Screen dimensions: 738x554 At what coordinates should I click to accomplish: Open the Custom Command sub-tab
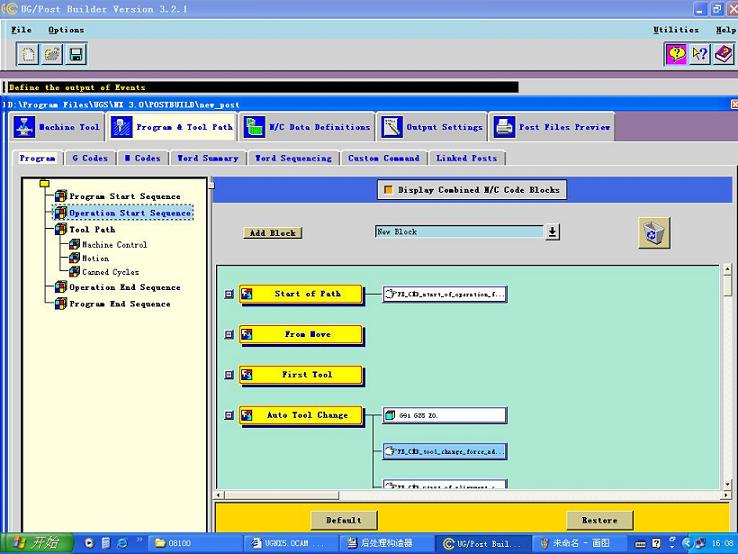(x=384, y=158)
